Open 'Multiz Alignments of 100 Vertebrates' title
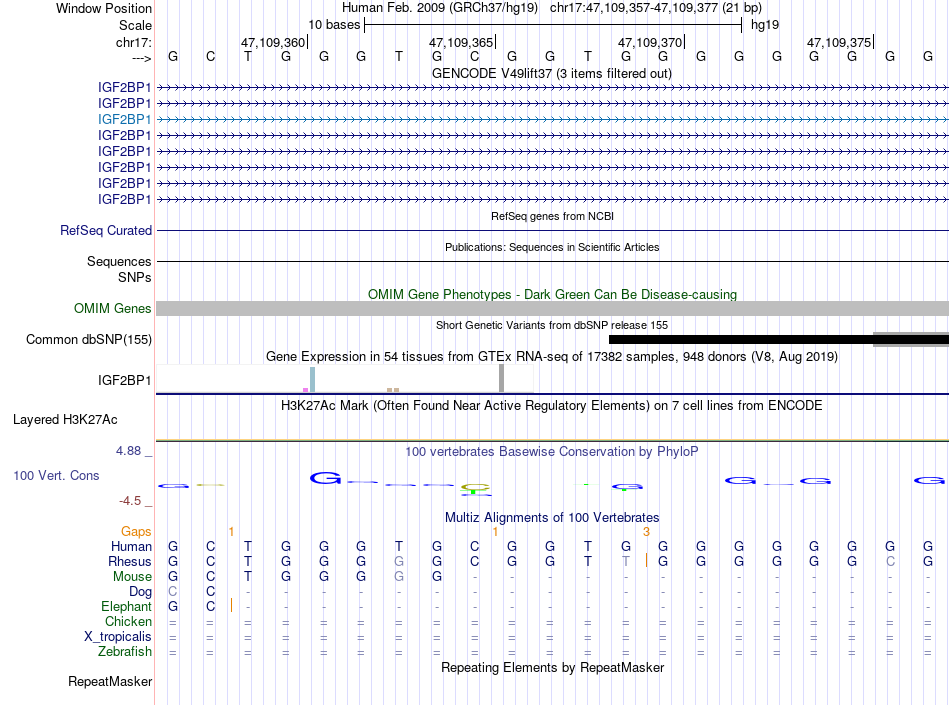The width and height of the screenshot is (950, 705). [552, 517]
